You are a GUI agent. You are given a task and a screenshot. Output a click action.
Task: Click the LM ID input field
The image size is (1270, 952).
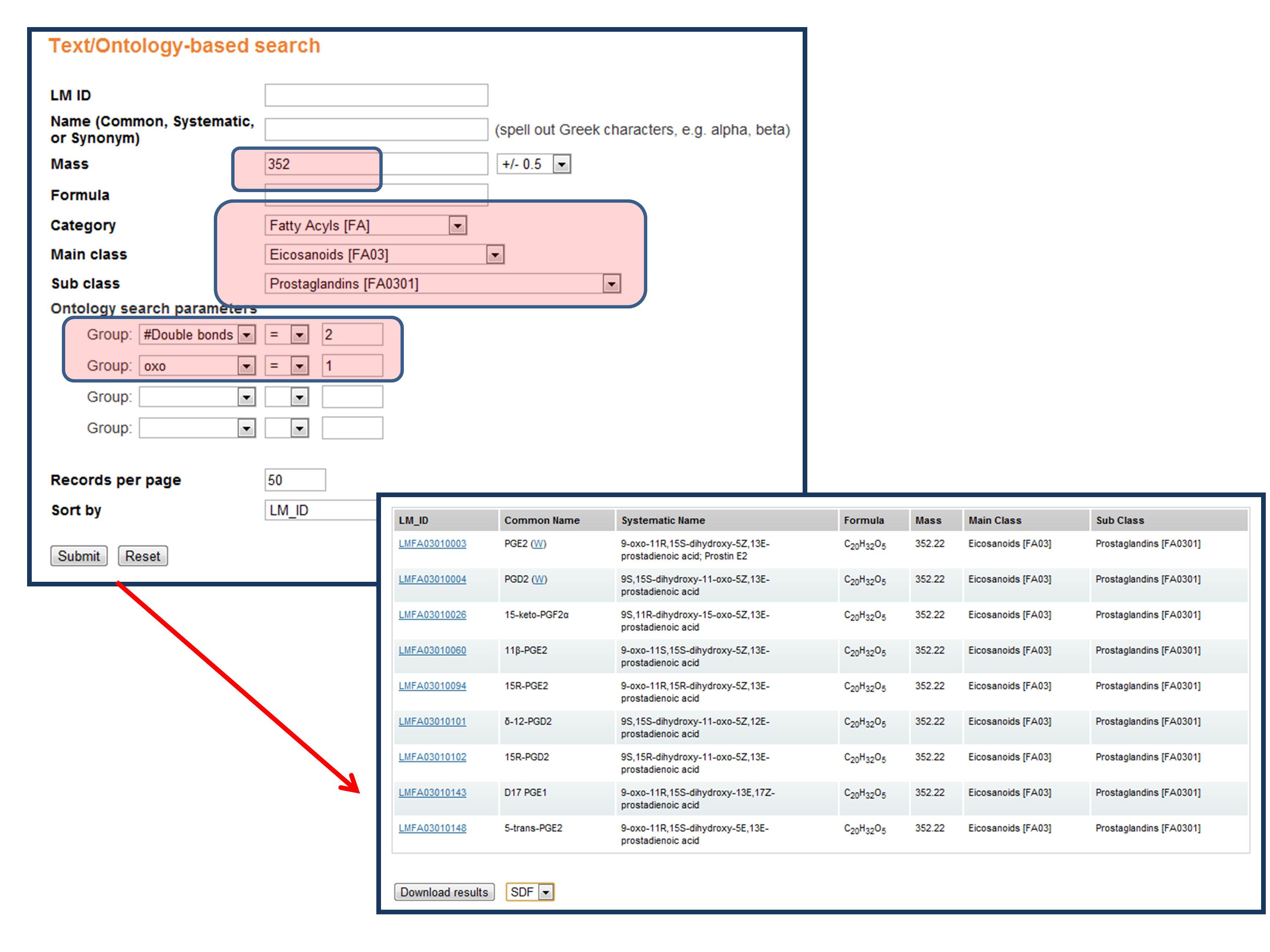[x=376, y=95]
